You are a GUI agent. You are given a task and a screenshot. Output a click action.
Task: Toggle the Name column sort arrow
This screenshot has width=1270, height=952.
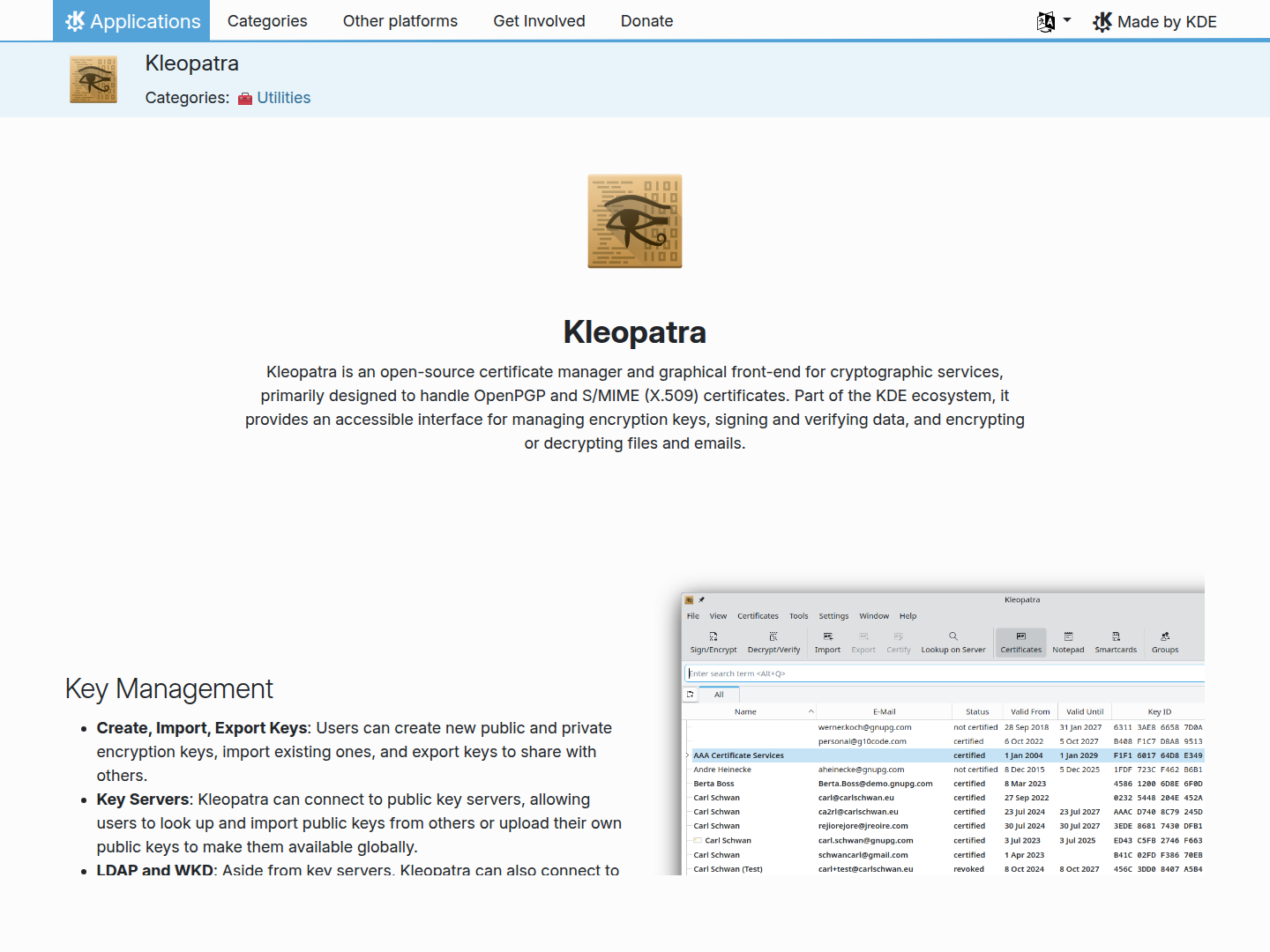click(x=811, y=711)
